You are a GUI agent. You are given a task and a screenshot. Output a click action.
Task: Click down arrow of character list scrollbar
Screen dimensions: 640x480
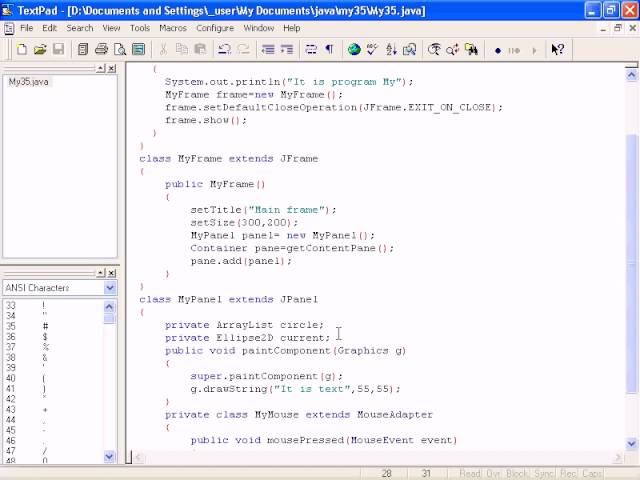109,456
